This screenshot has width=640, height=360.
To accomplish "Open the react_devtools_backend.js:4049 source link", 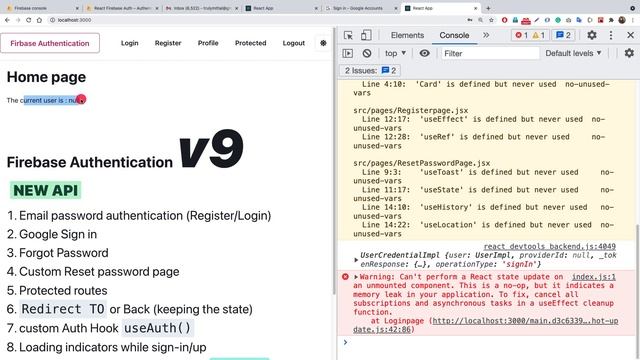I will (x=549, y=247).
